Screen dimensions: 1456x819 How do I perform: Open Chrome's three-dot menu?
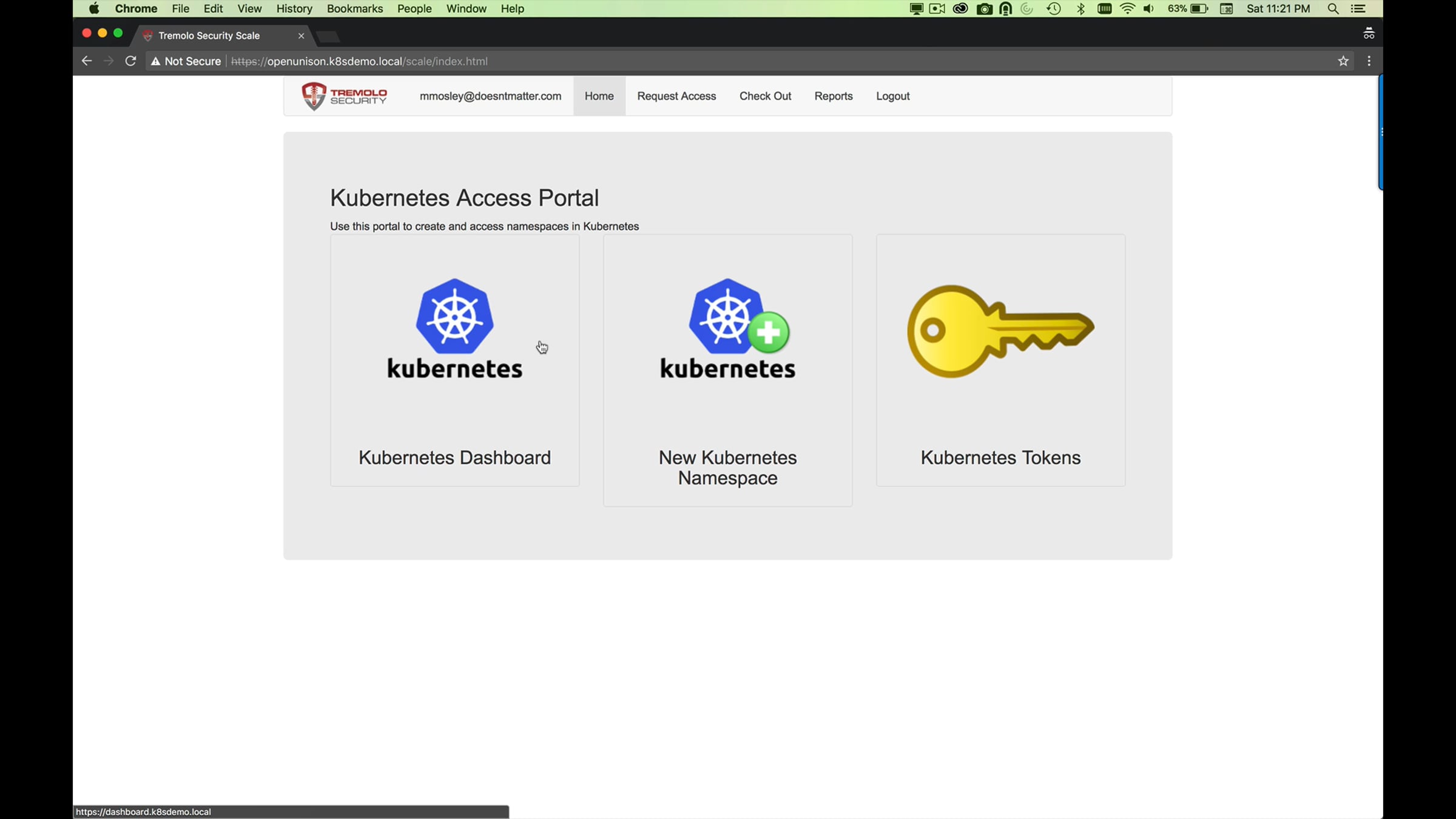click(x=1369, y=61)
